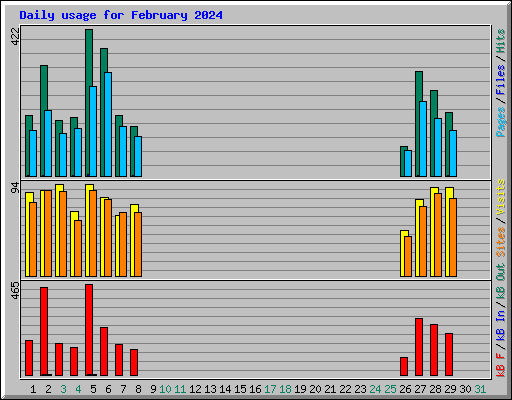Click day label 5 on the x-axis
512x400 pixels.
pos(93,389)
